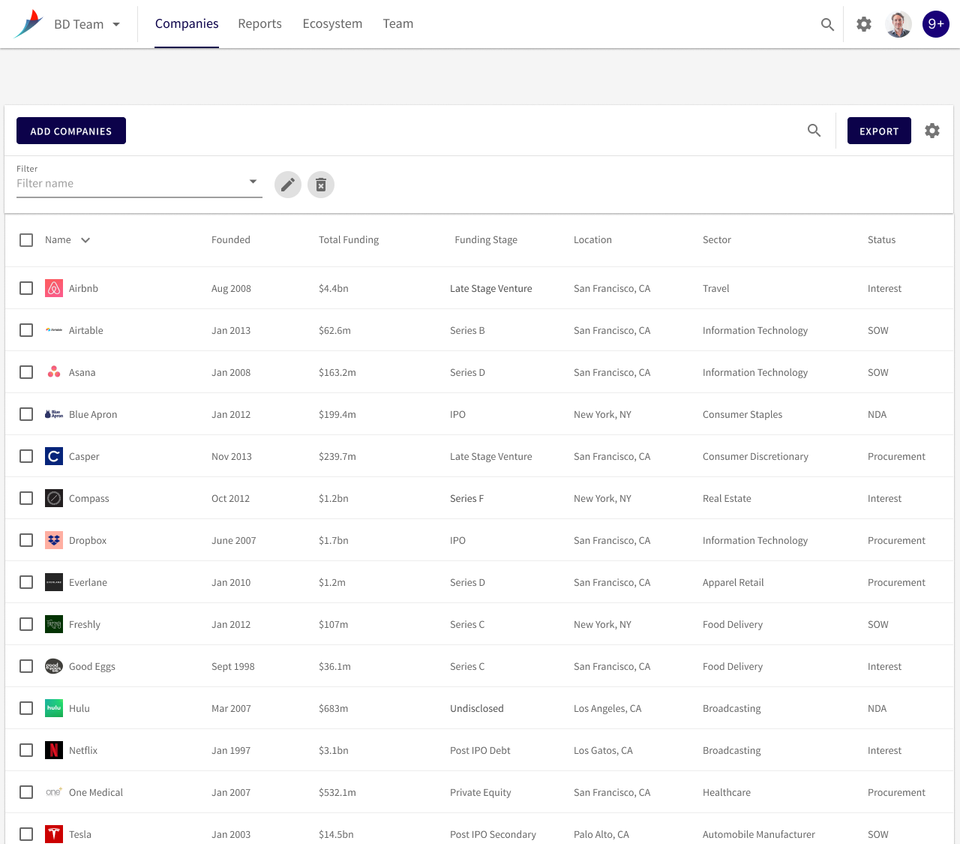
Task: Check the One Medical row checkbox
Action: (26, 792)
